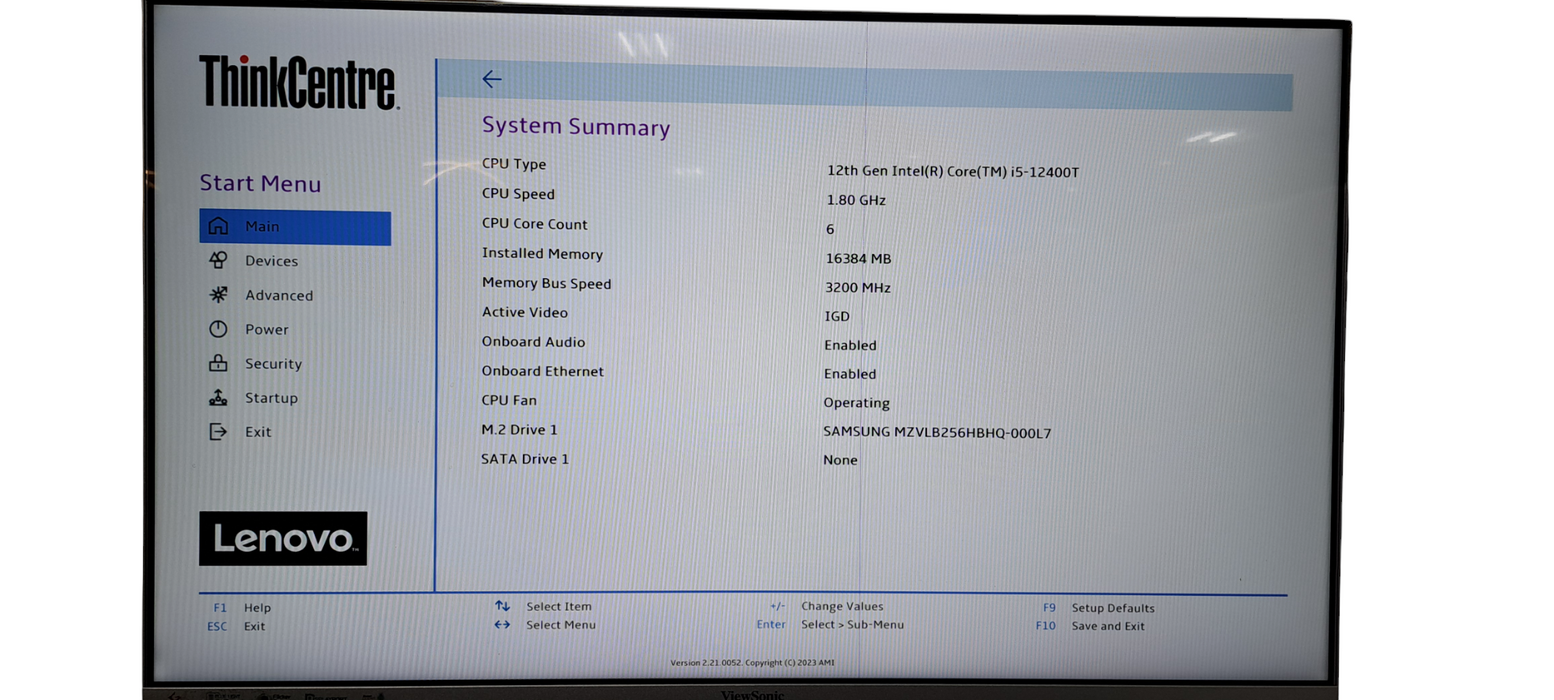Image resolution: width=1554 pixels, height=700 pixels.
Task: Click the 16384 MB value
Action: pyautogui.click(x=858, y=258)
